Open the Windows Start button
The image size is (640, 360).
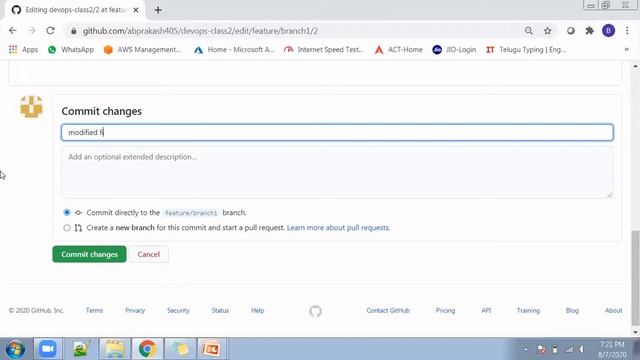[x=15, y=349]
